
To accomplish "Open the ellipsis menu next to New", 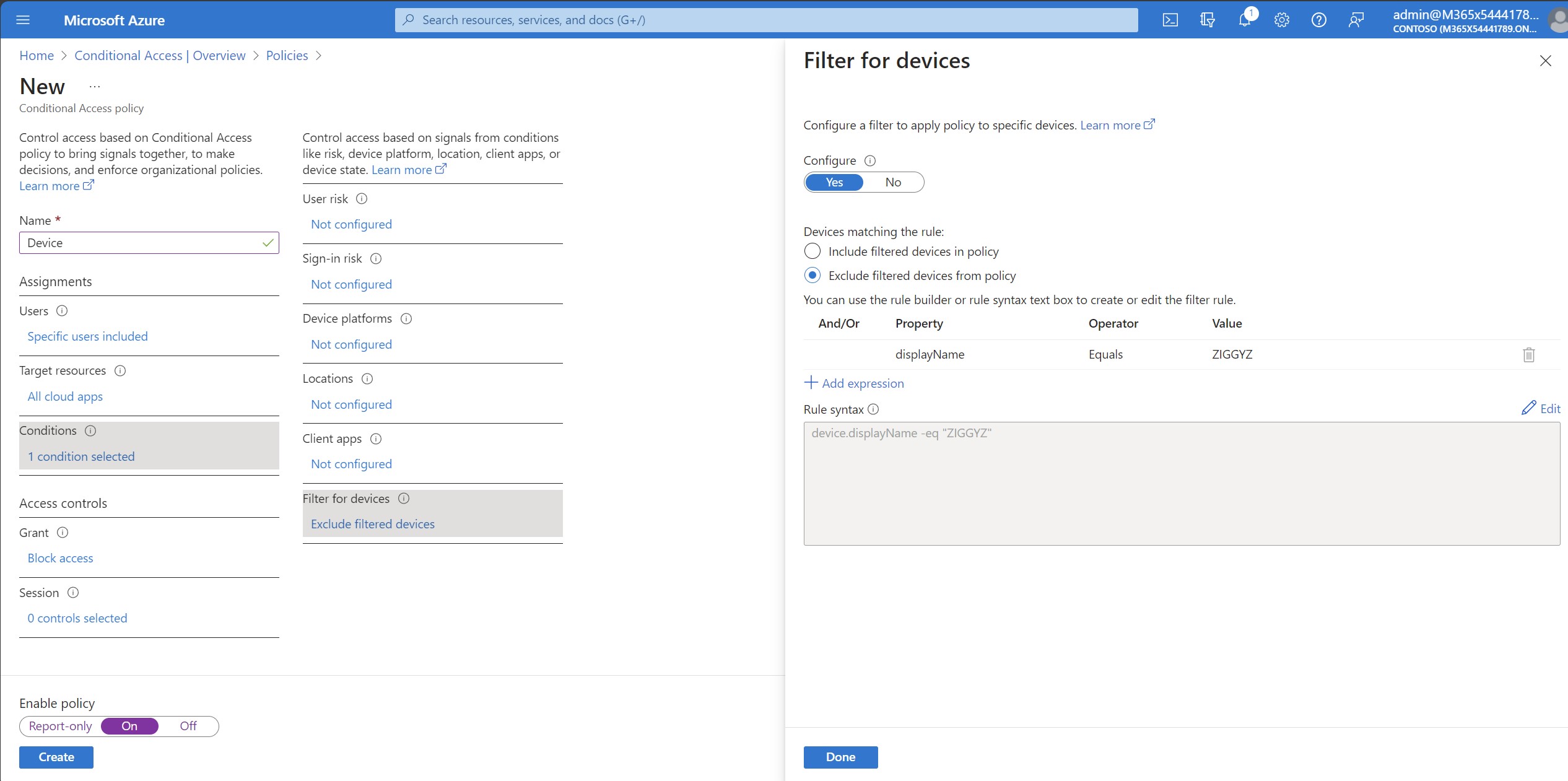I will coord(94,87).
